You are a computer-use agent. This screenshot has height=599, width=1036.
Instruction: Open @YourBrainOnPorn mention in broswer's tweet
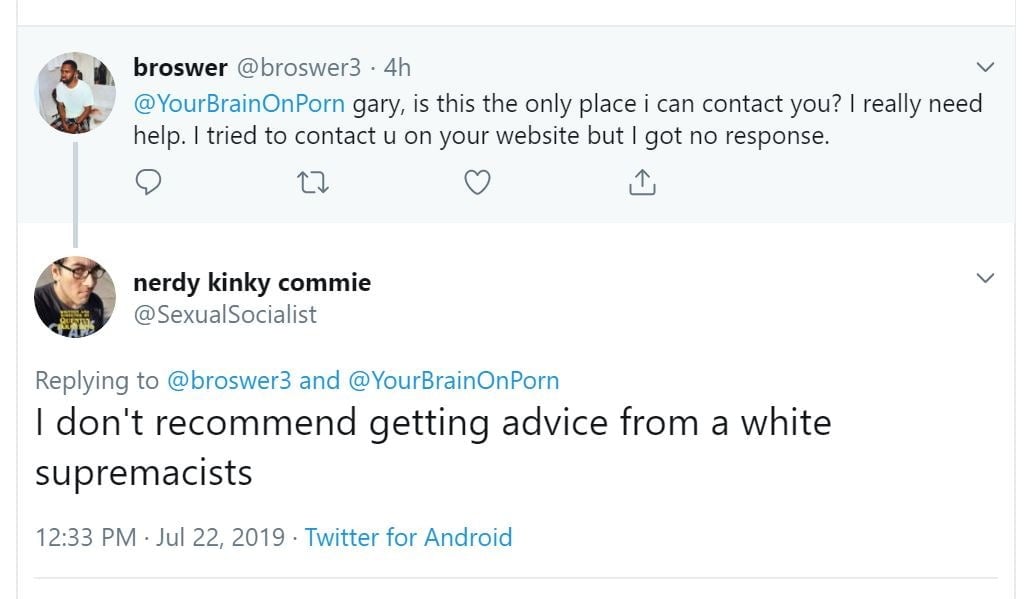pos(239,104)
